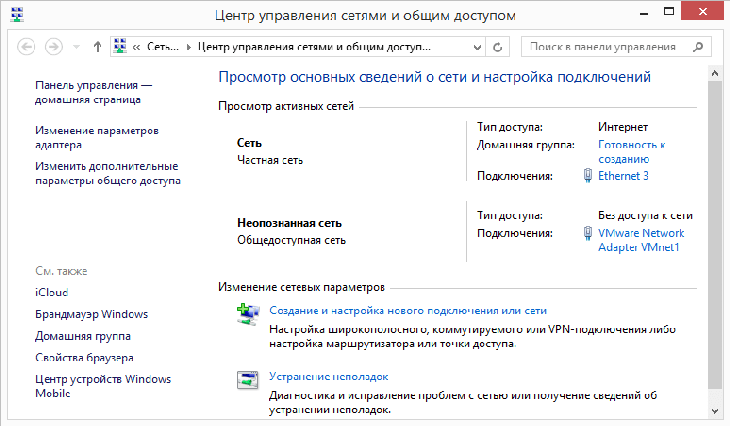Click the Back navigation arrow
The width and height of the screenshot is (730, 426).
(x=26, y=46)
